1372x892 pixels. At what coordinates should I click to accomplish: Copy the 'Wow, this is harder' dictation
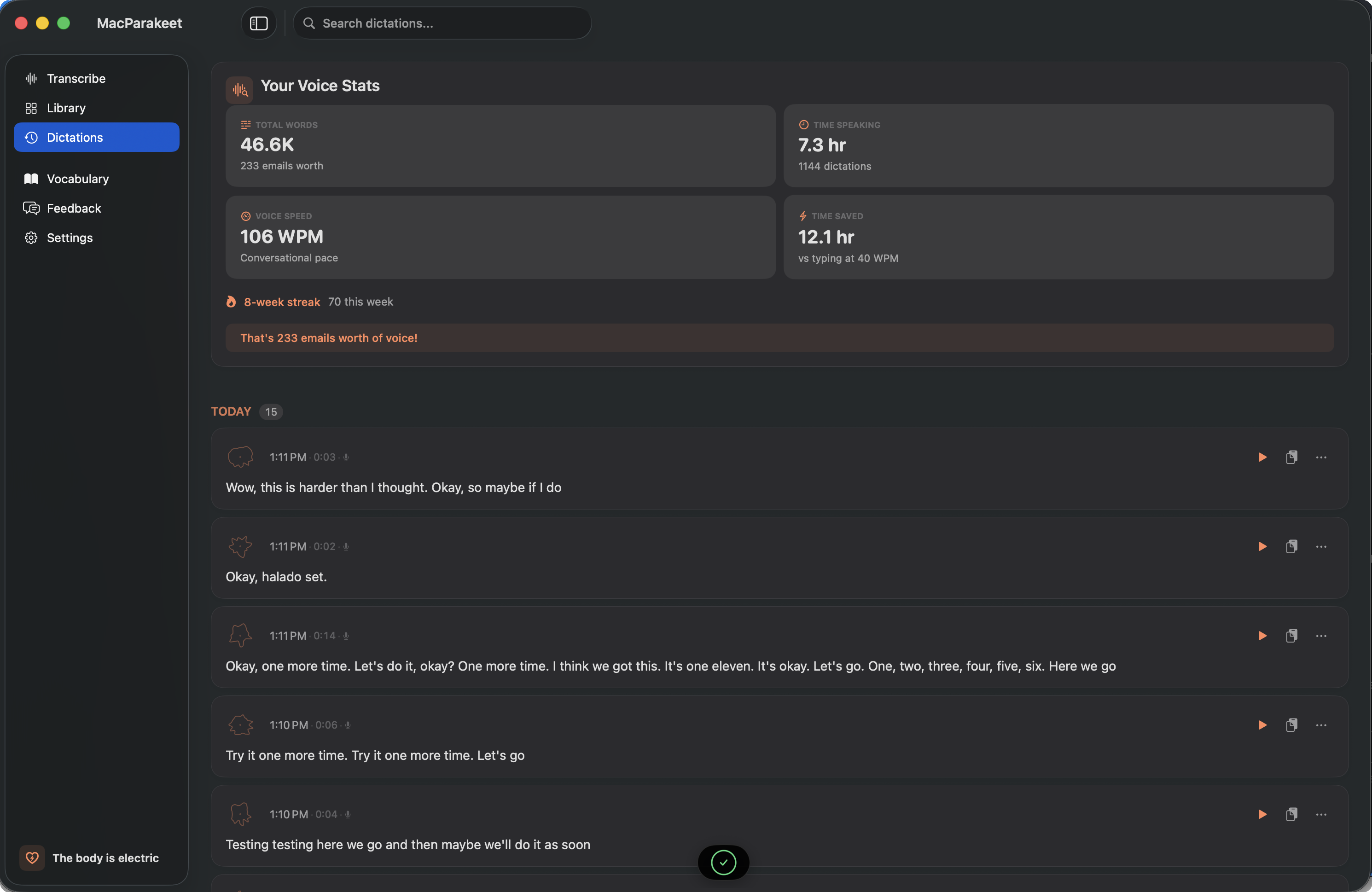pos(1292,457)
